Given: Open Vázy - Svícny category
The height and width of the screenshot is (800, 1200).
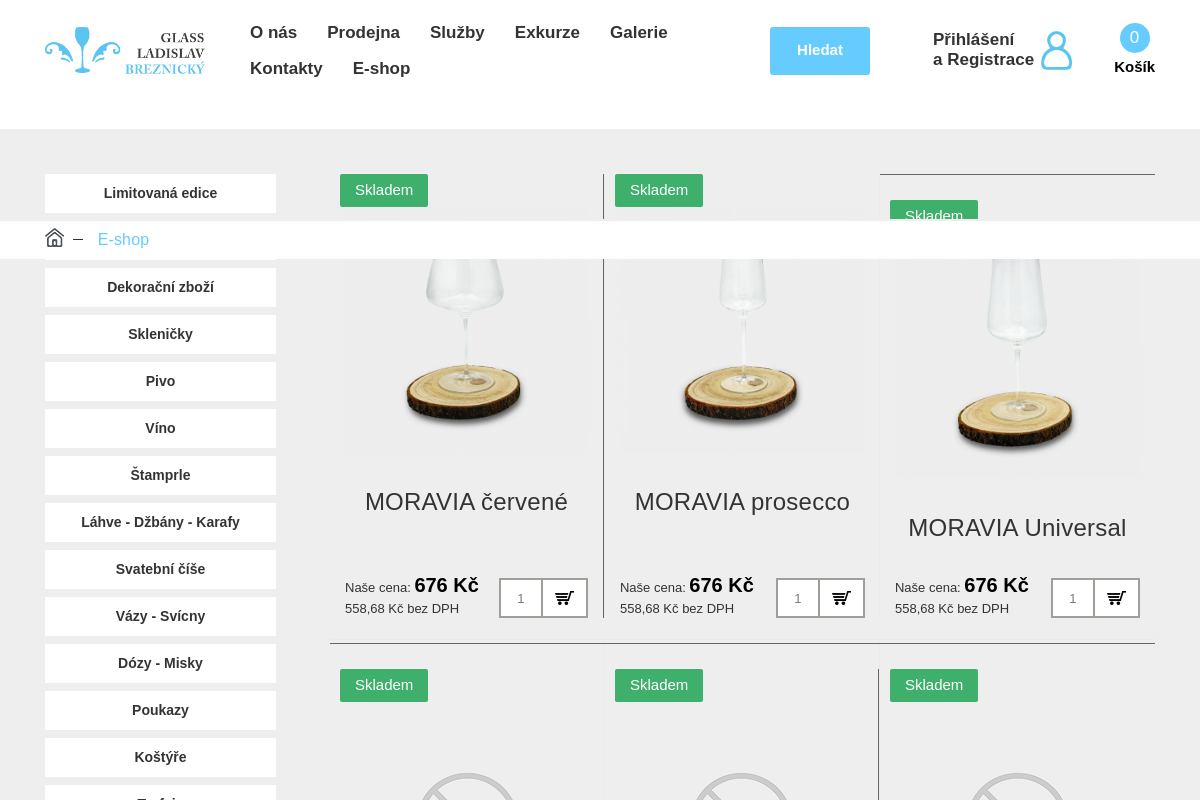Looking at the screenshot, I should click(x=160, y=616).
